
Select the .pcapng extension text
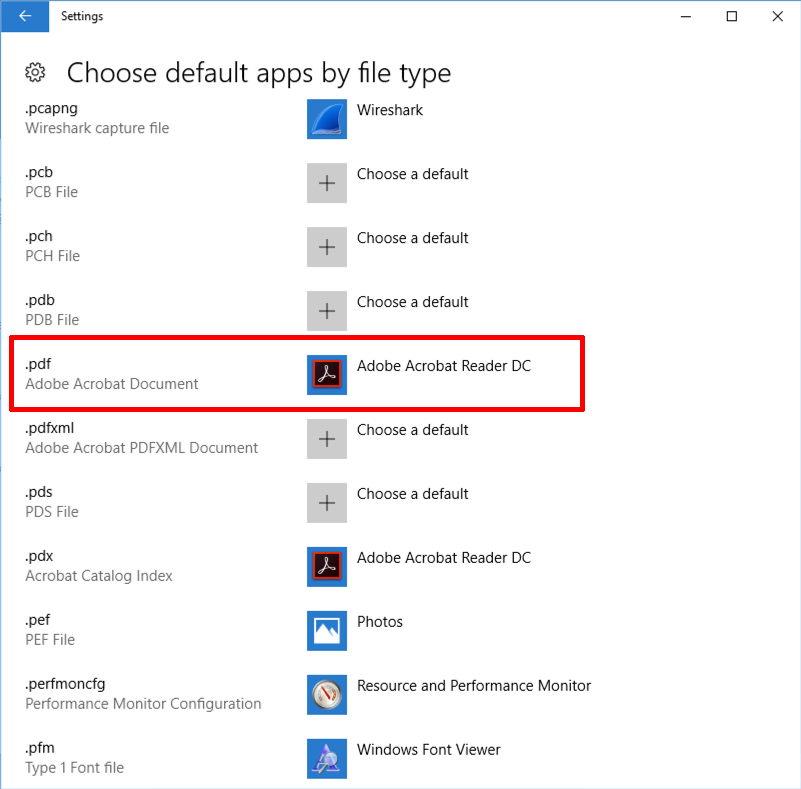52,109
